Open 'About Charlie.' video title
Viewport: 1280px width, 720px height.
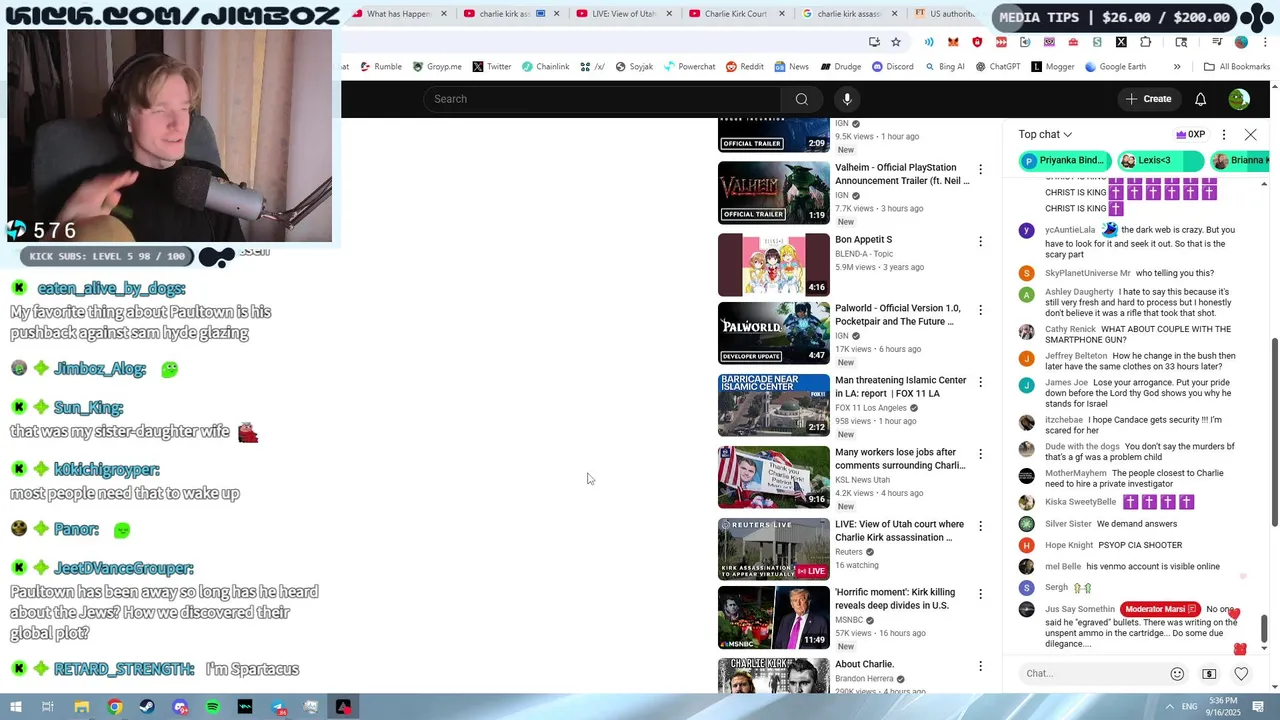click(864, 664)
